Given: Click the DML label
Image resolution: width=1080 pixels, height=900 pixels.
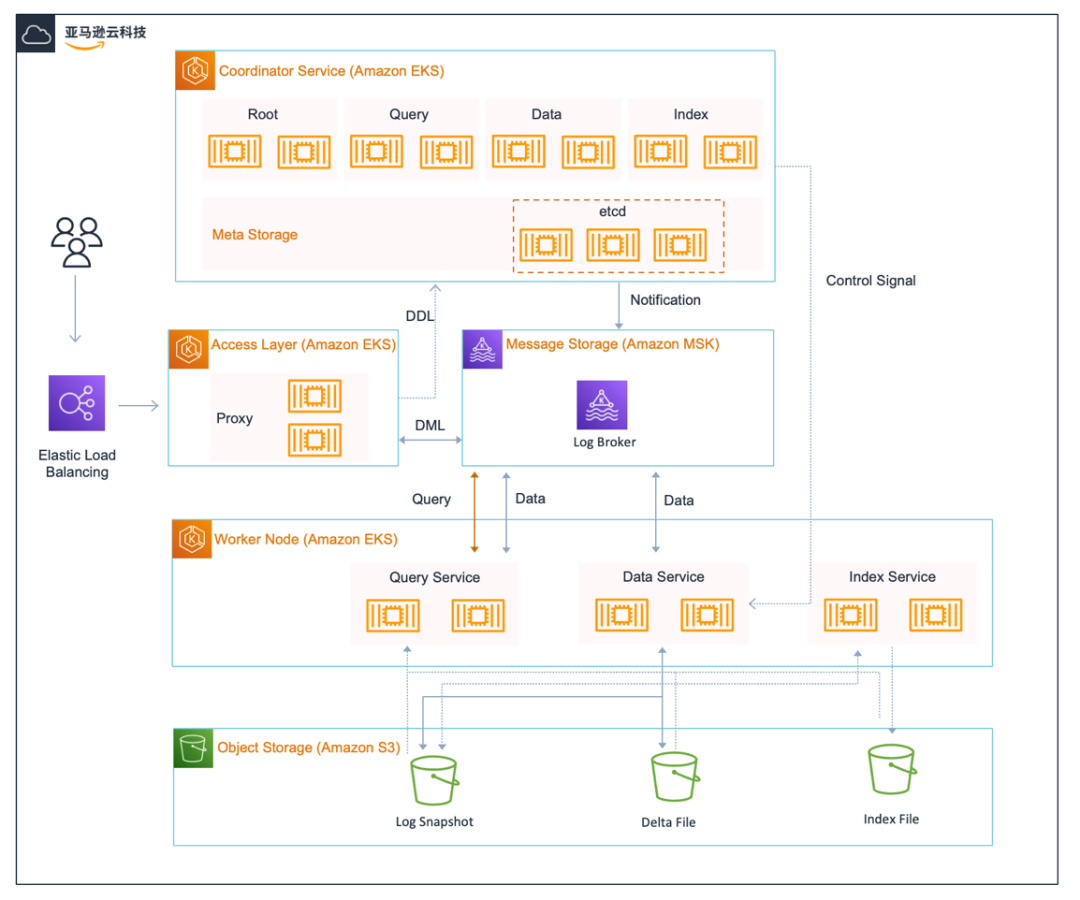Looking at the screenshot, I should (x=430, y=425).
